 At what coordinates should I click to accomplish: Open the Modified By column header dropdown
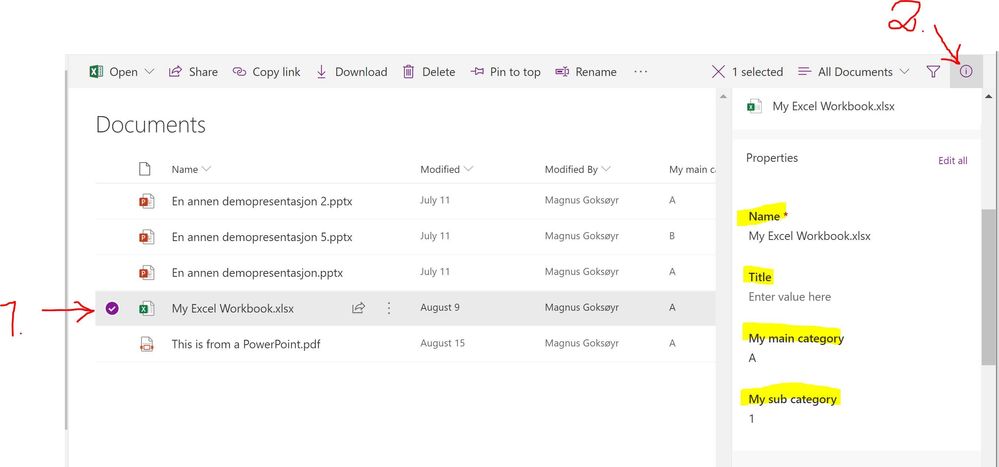578,169
